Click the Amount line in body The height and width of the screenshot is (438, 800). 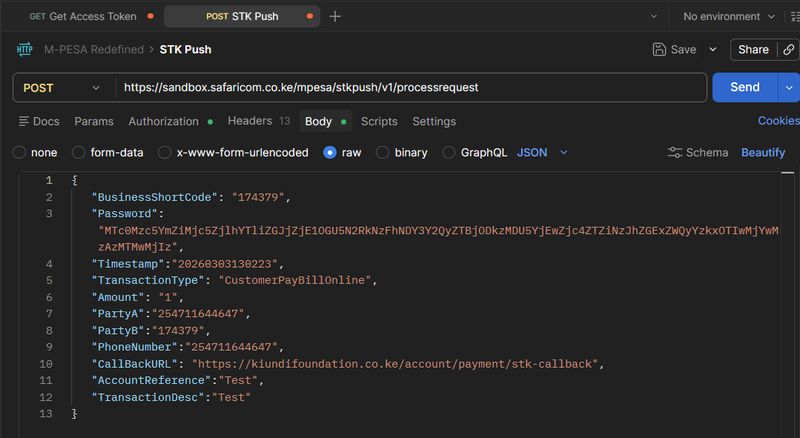(137, 297)
